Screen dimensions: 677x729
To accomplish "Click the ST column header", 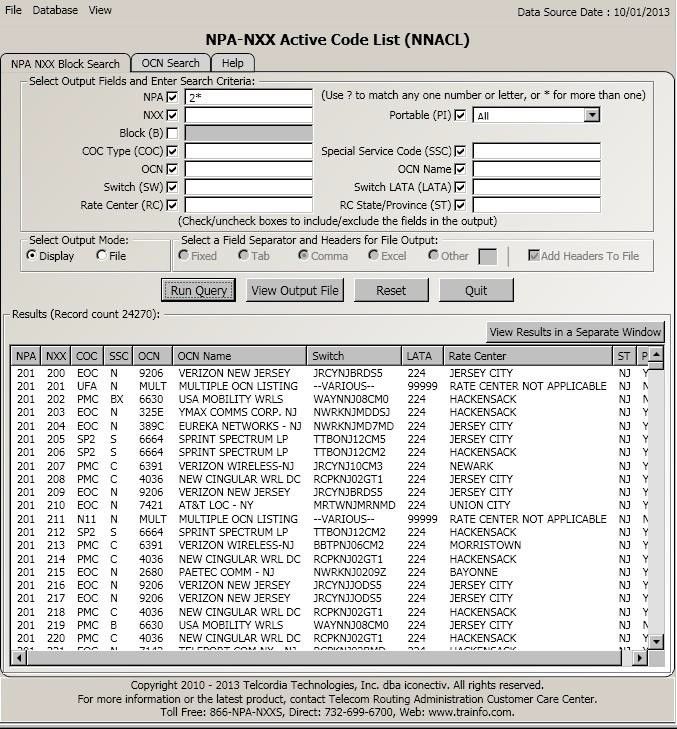I will click(624, 356).
